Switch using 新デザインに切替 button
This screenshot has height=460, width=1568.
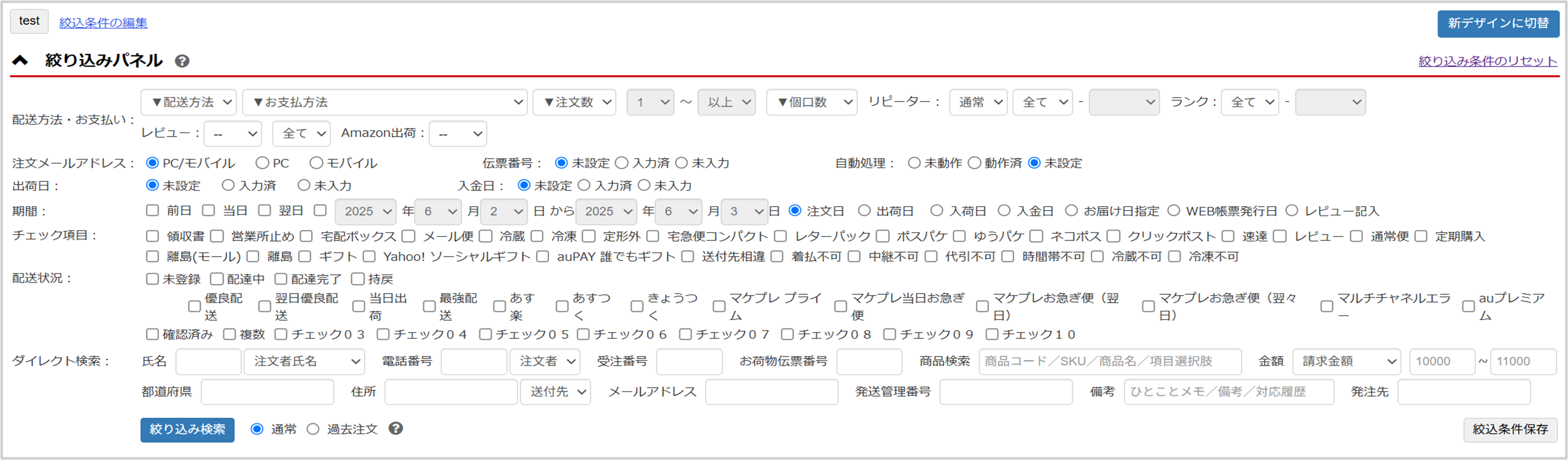[x=1498, y=23]
